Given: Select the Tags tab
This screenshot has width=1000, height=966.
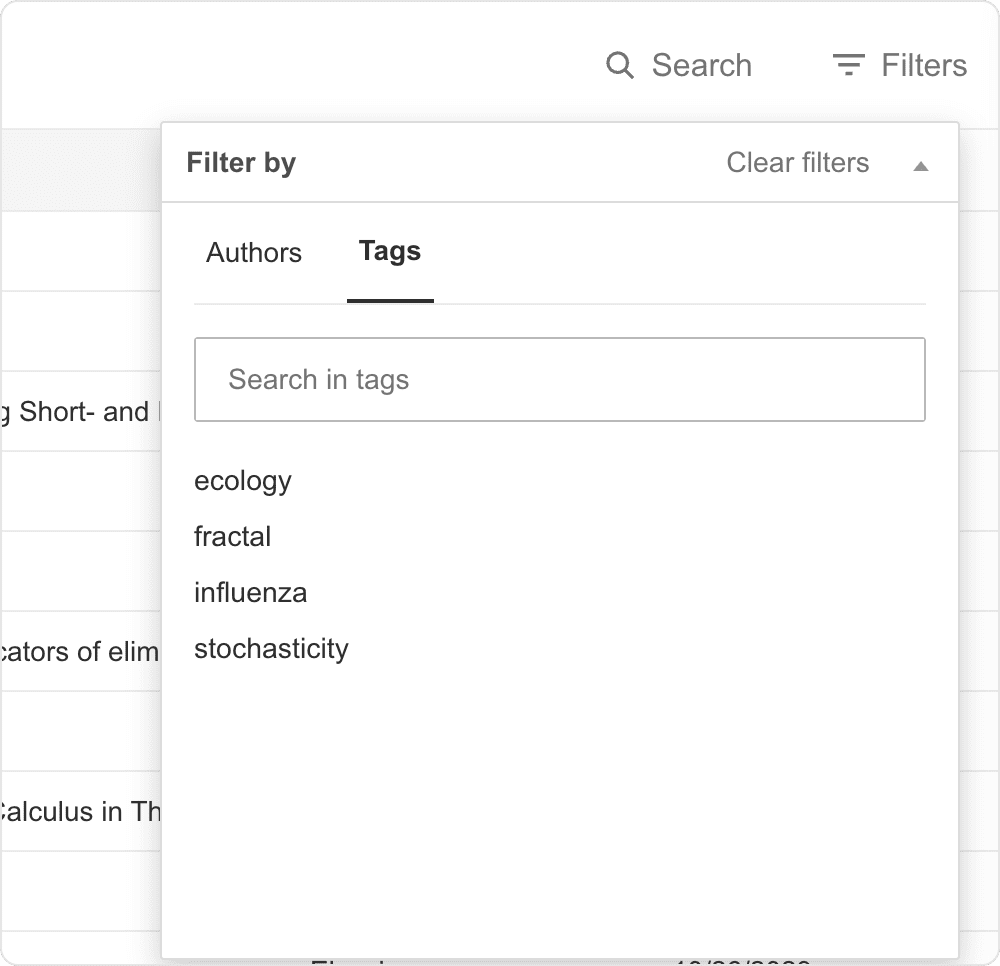Looking at the screenshot, I should click(389, 253).
